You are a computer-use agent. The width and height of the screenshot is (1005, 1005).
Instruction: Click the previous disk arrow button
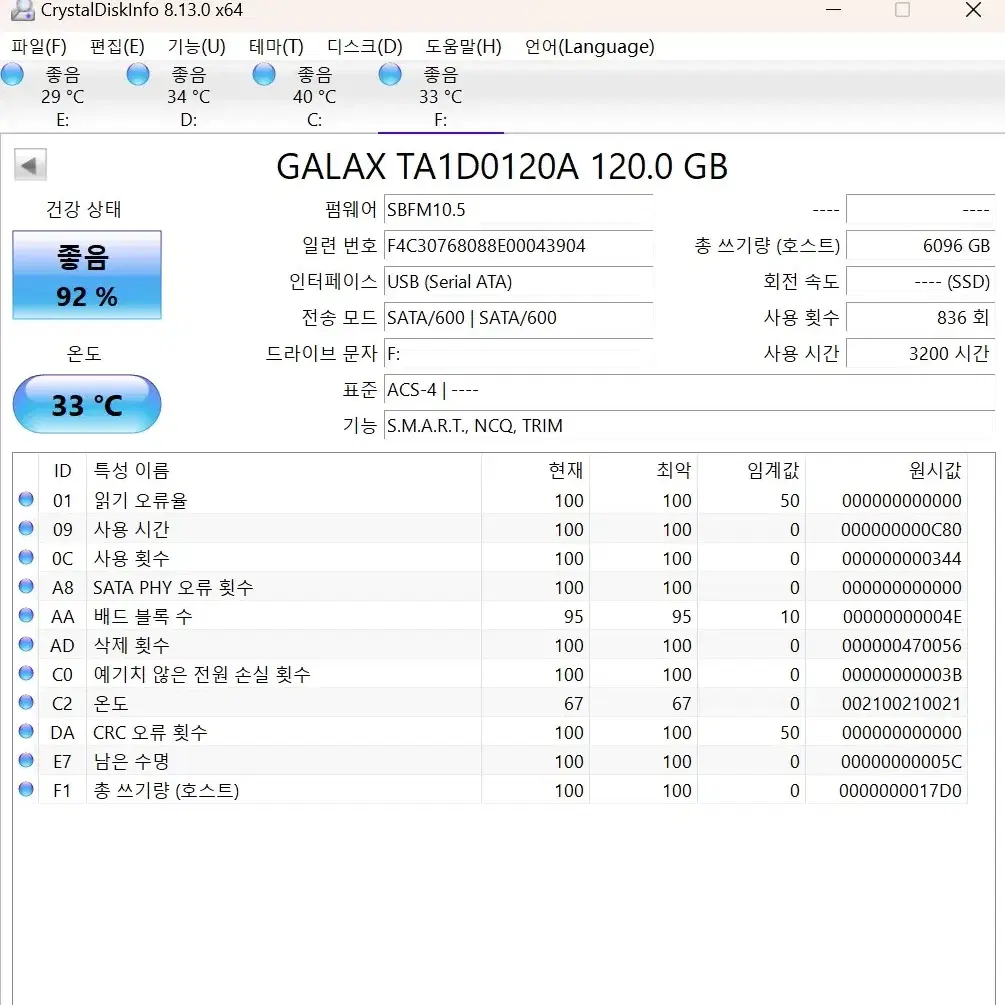30,165
